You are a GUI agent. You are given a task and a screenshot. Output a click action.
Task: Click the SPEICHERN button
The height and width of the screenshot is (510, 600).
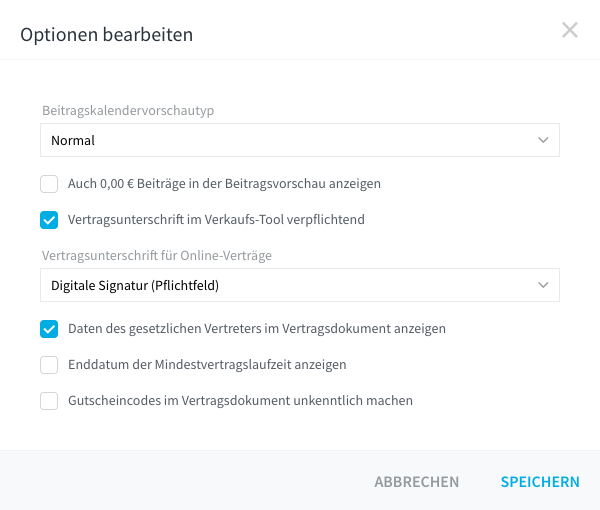pos(540,482)
